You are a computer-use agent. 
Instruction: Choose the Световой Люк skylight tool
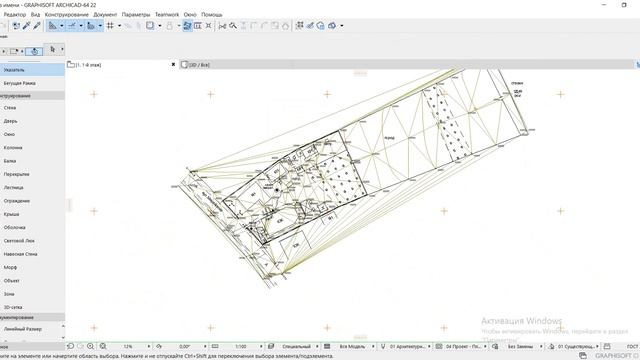click(32, 241)
